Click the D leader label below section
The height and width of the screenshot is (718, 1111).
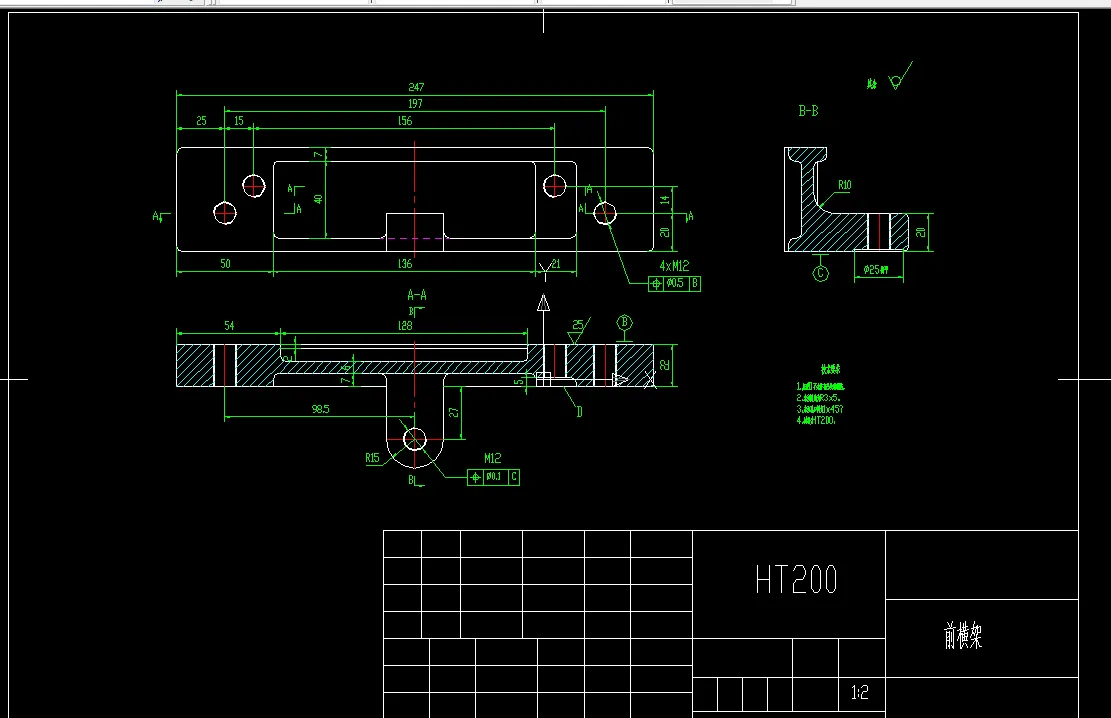coord(579,412)
